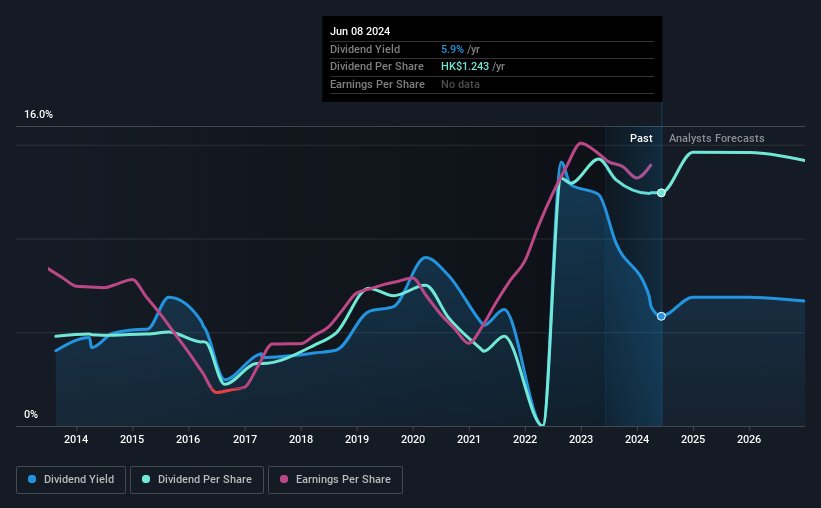Toggle the Earnings Per Share legend button

[335, 480]
